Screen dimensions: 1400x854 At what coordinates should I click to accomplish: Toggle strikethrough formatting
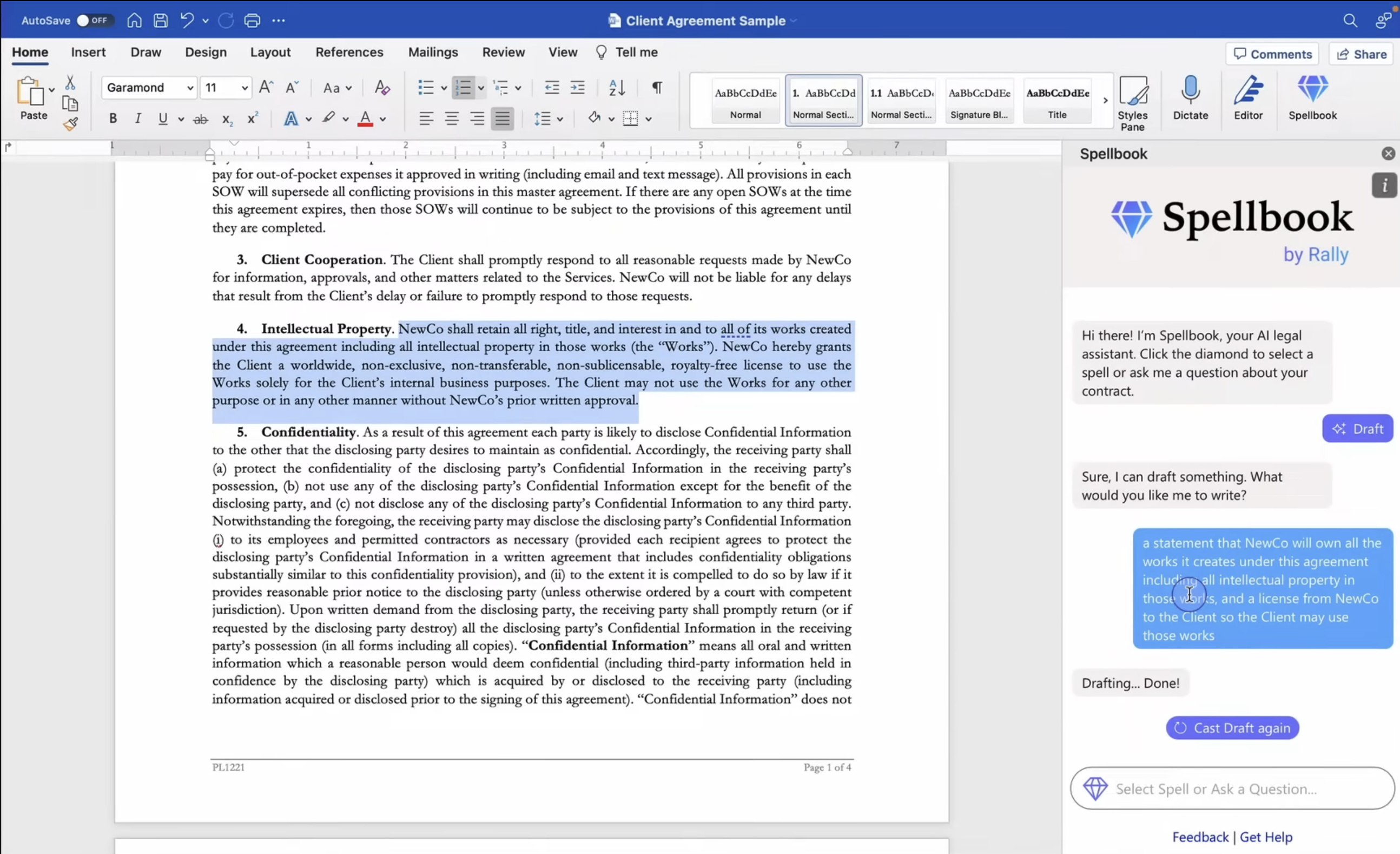pyautogui.click(x=201, y=119)
